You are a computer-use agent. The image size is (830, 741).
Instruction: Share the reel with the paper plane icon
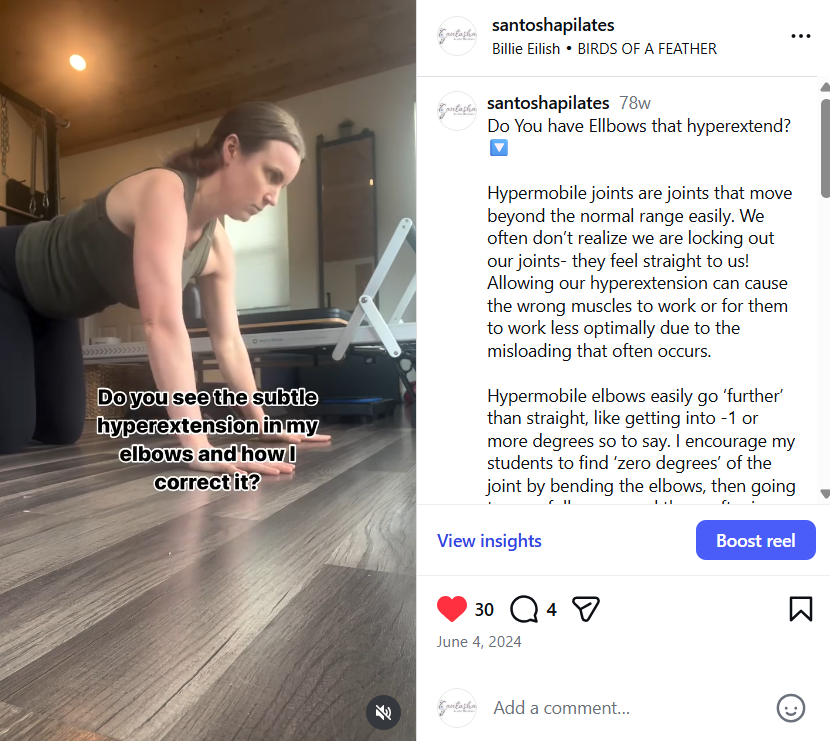click(x=586, y=609)
